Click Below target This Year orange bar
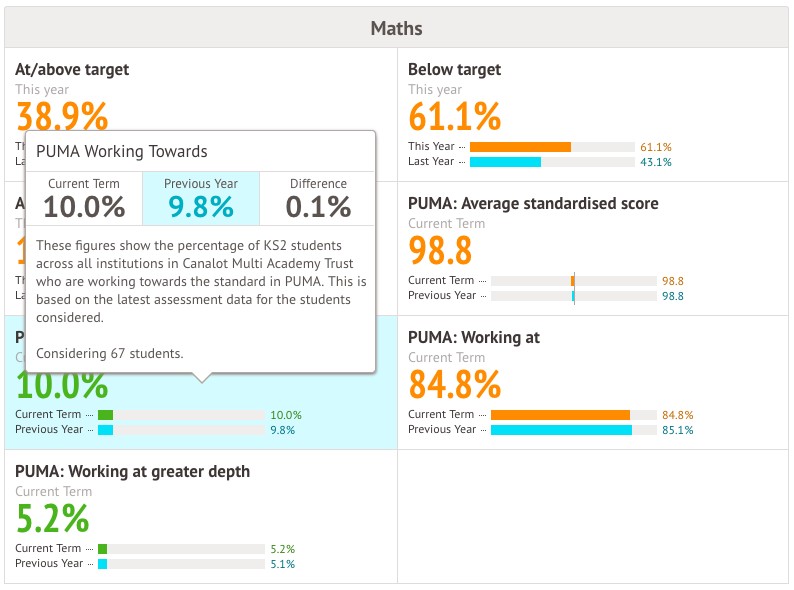The image size is (794, 590). click(x=520, y=147)
